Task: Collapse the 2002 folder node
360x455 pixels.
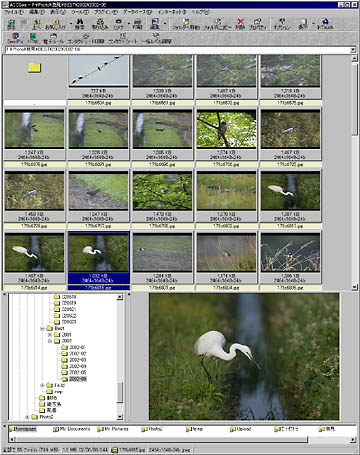Action: (x=49, y=341)
